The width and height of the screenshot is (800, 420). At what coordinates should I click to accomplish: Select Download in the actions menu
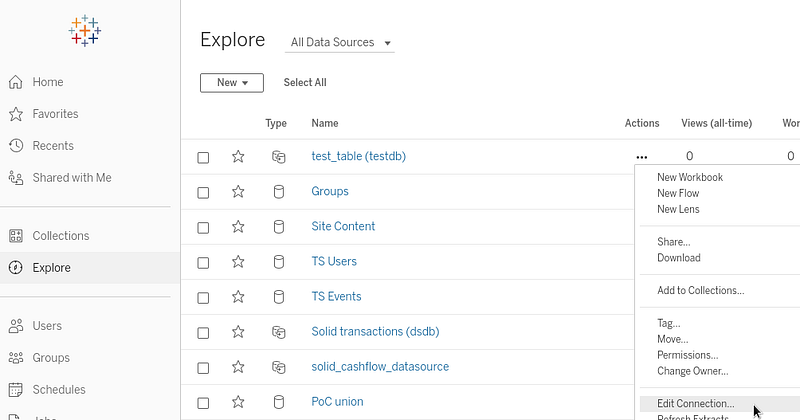click(x=679, y=258)
